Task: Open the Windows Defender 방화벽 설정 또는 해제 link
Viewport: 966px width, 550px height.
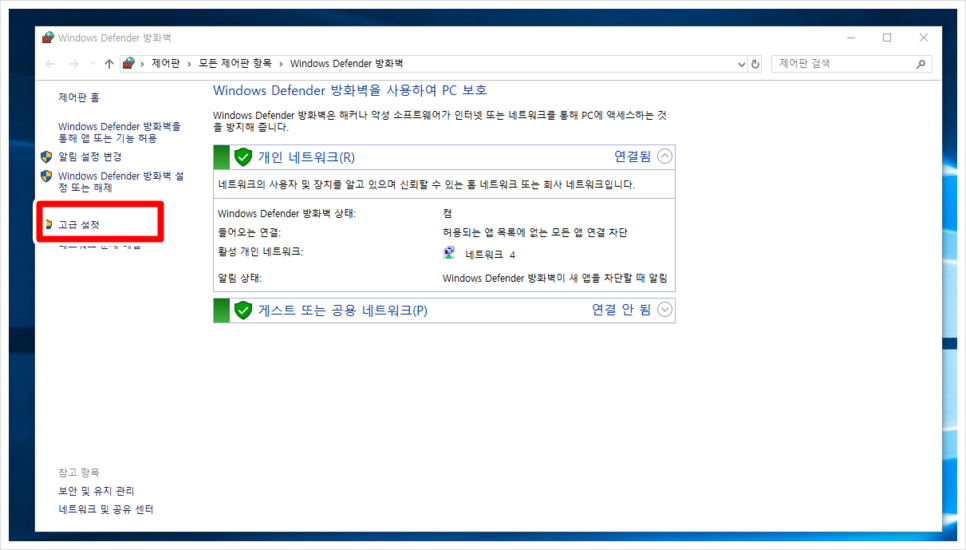Action: pyautogui.click(x=121, y=182)
